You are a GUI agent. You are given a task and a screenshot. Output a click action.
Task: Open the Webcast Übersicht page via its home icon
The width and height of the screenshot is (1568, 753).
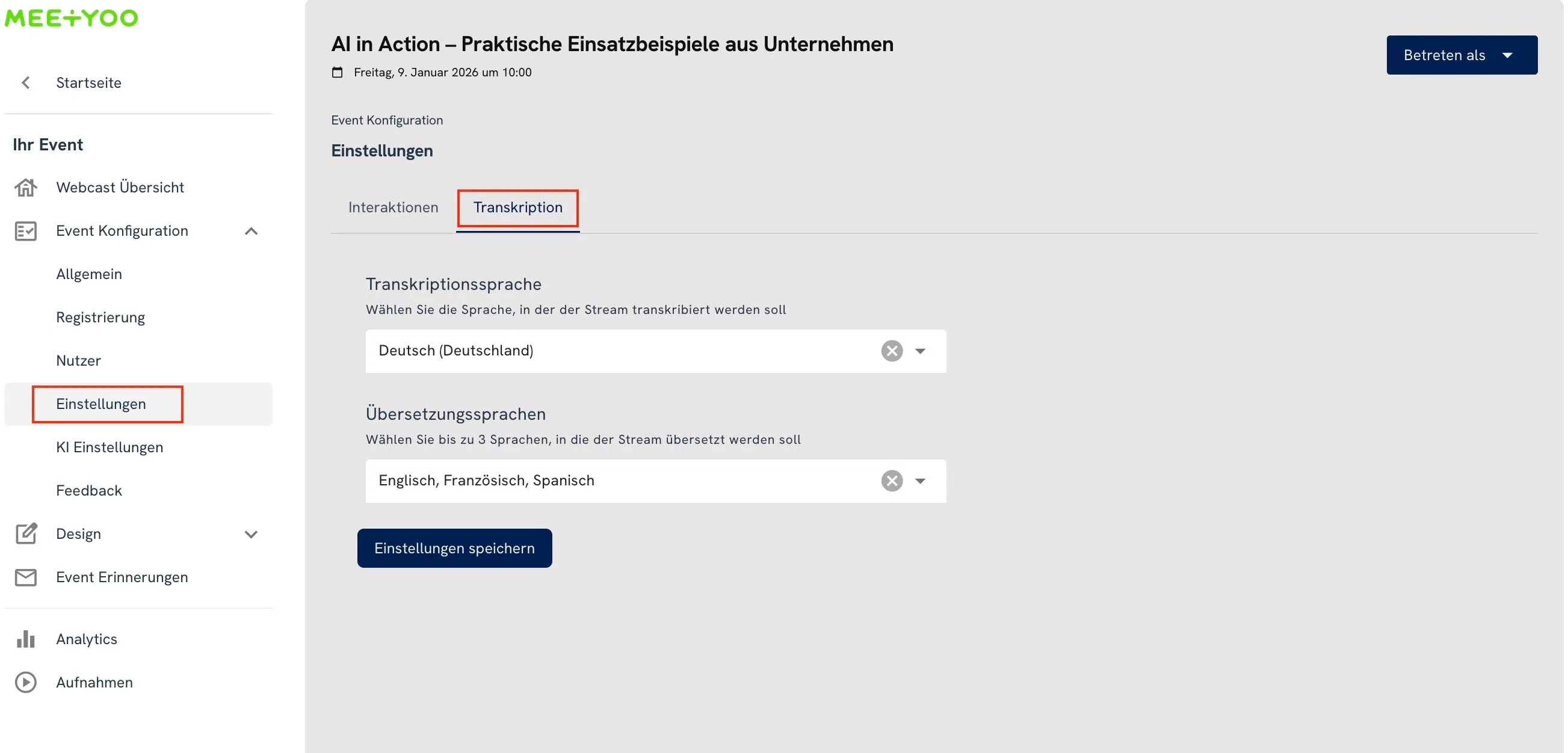coord(25,187)
